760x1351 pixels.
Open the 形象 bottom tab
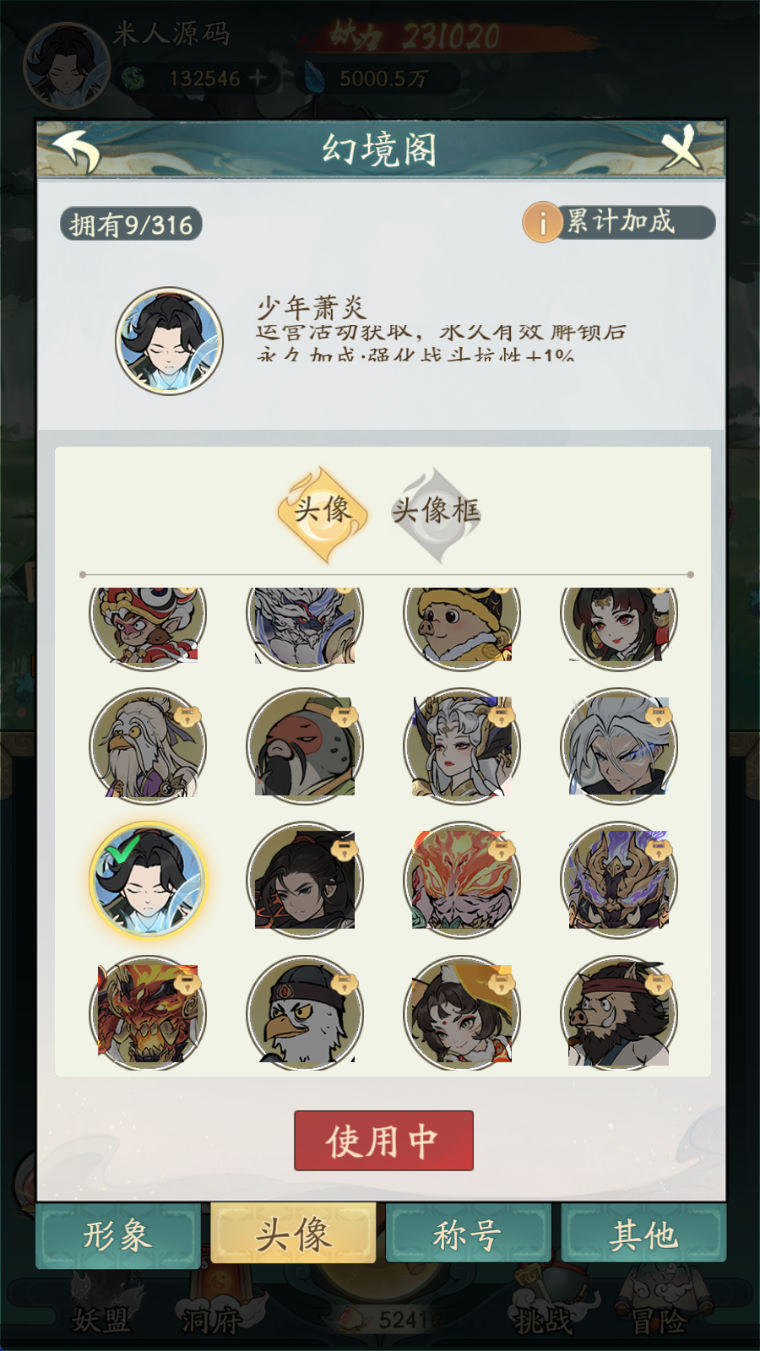click(x=118, y=1235)
